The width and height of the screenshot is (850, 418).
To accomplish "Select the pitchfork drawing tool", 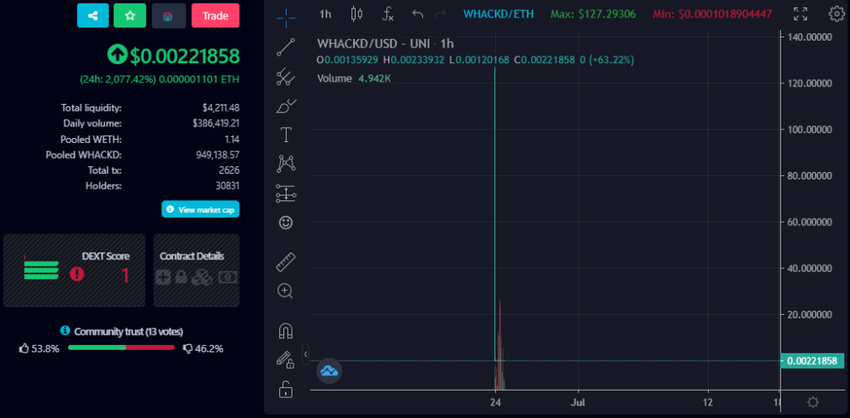I will click(286, 76).
